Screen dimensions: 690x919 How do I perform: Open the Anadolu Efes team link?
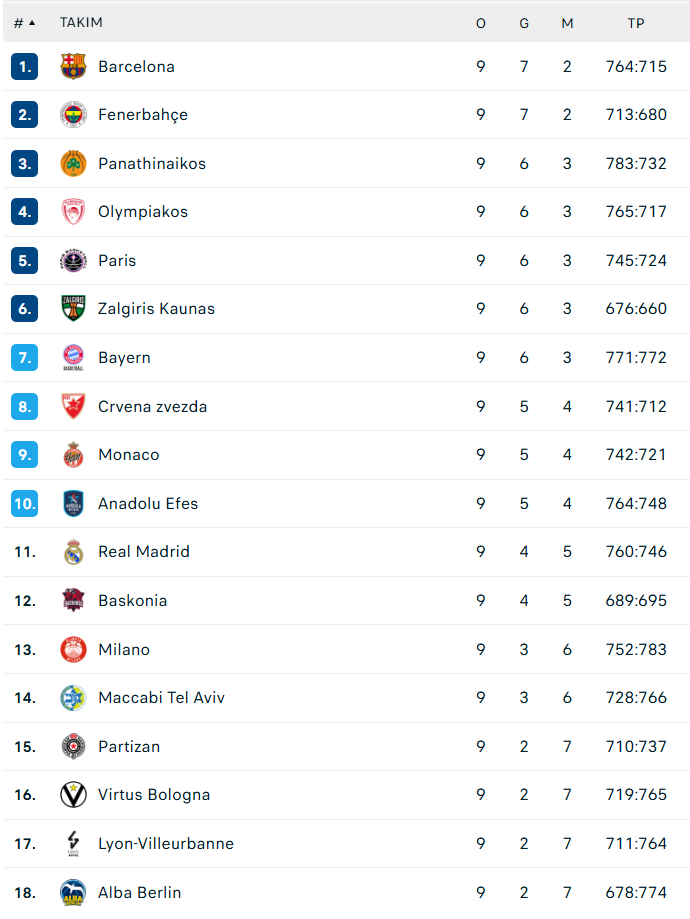tap(148, 503)
